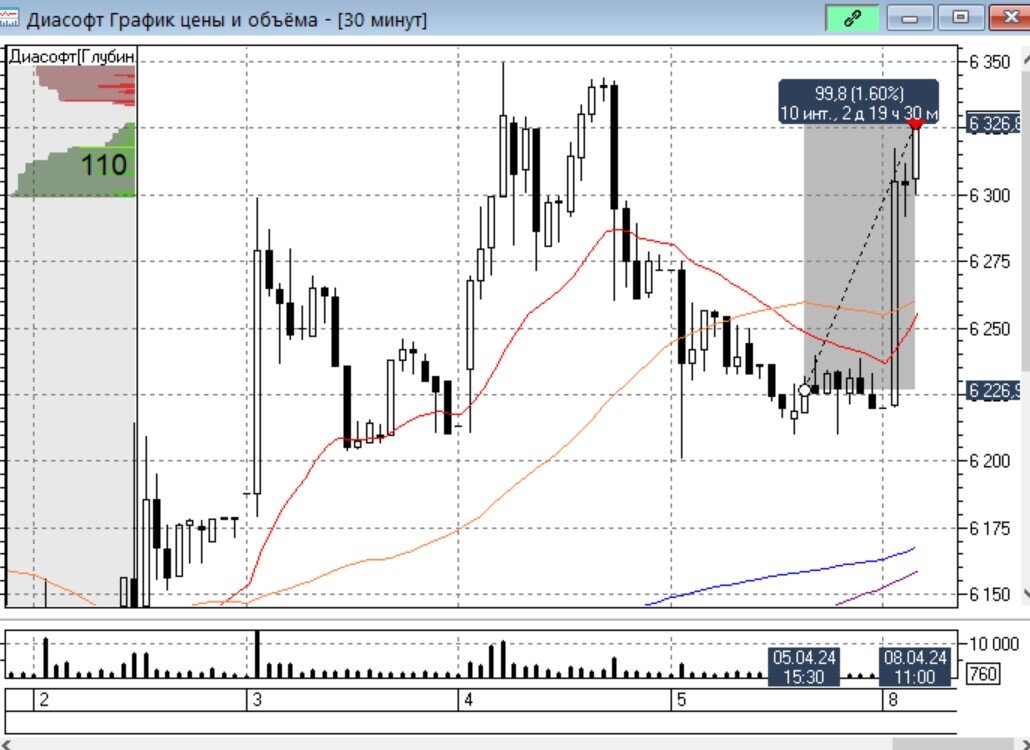This screenshot has height=750, width=1030.
Task: Click day 5 on the time axis
Action: 681,699
